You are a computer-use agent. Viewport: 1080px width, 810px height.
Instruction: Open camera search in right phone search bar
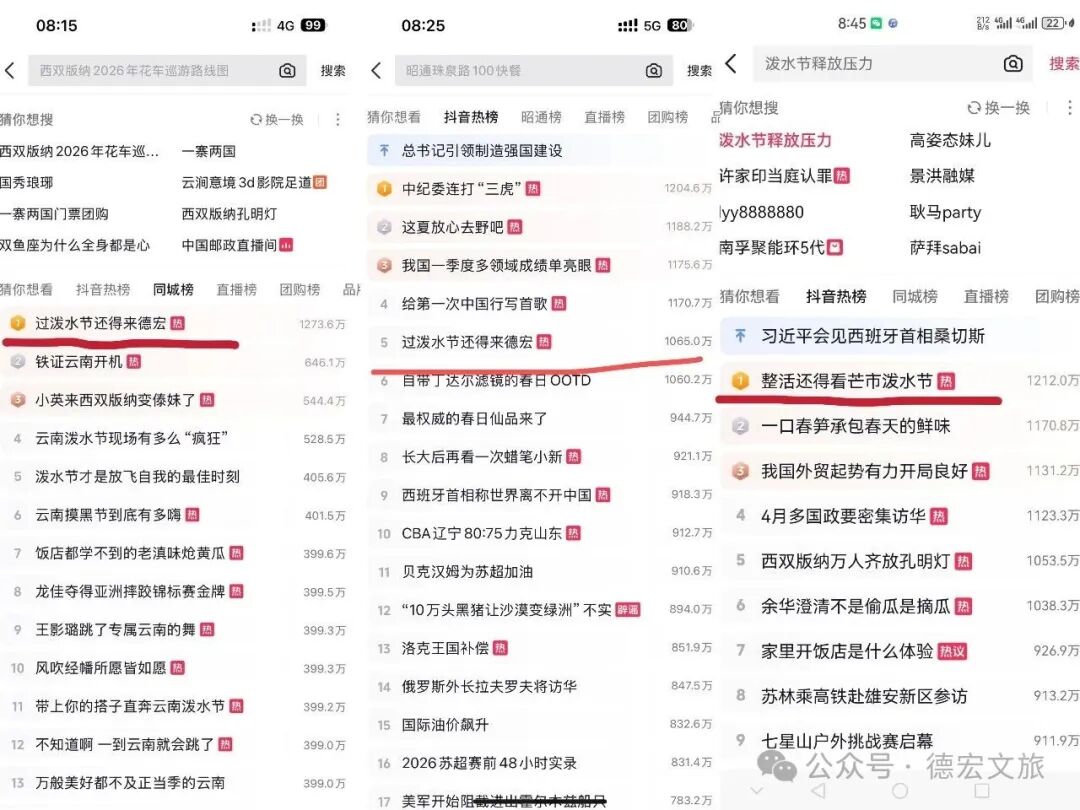tap(1012, 63)
